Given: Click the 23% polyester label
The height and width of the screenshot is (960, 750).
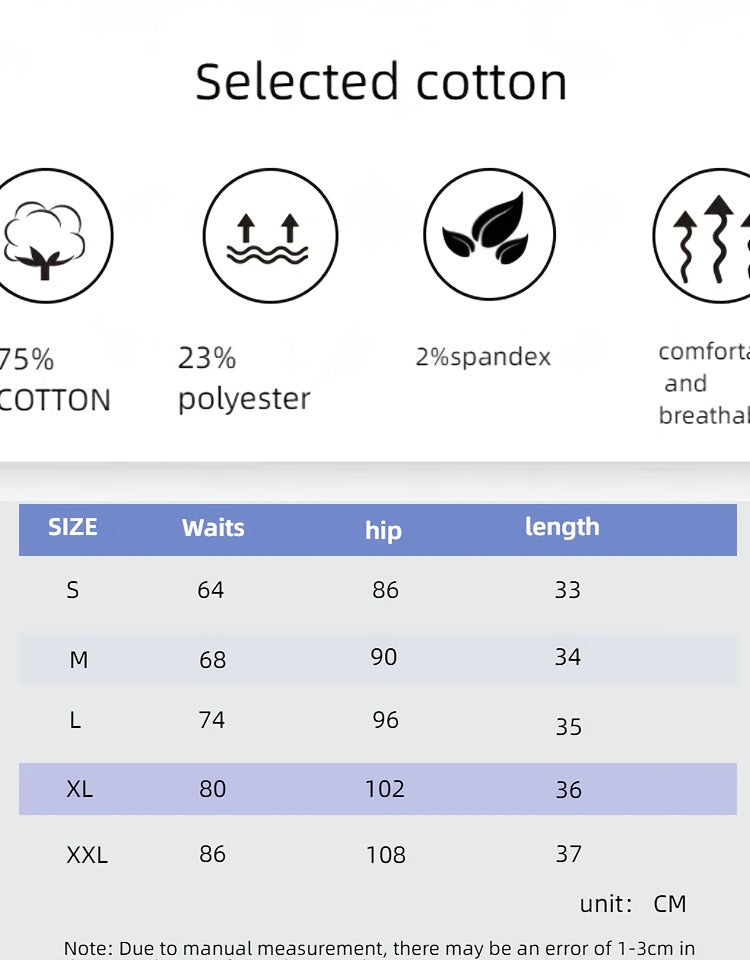Looking at the screenshot, I should tap(244, 380).
